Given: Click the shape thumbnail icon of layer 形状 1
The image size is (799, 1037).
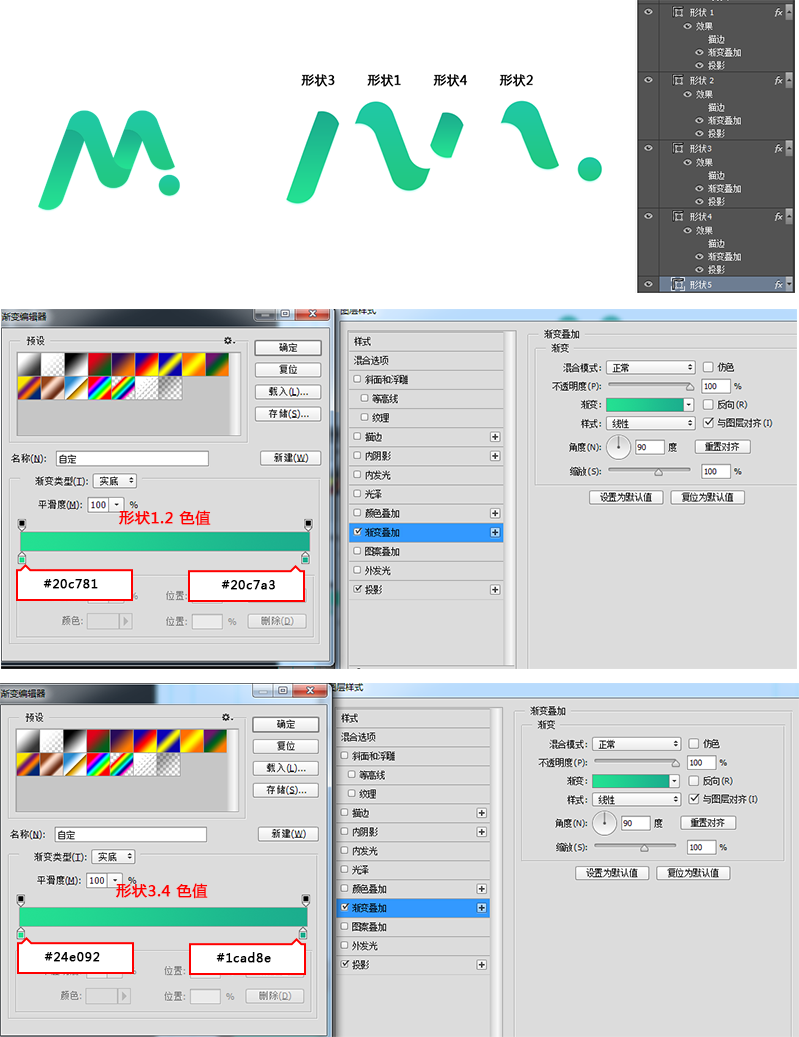Looking at the screenshot, I should click(x=678, y=12).
